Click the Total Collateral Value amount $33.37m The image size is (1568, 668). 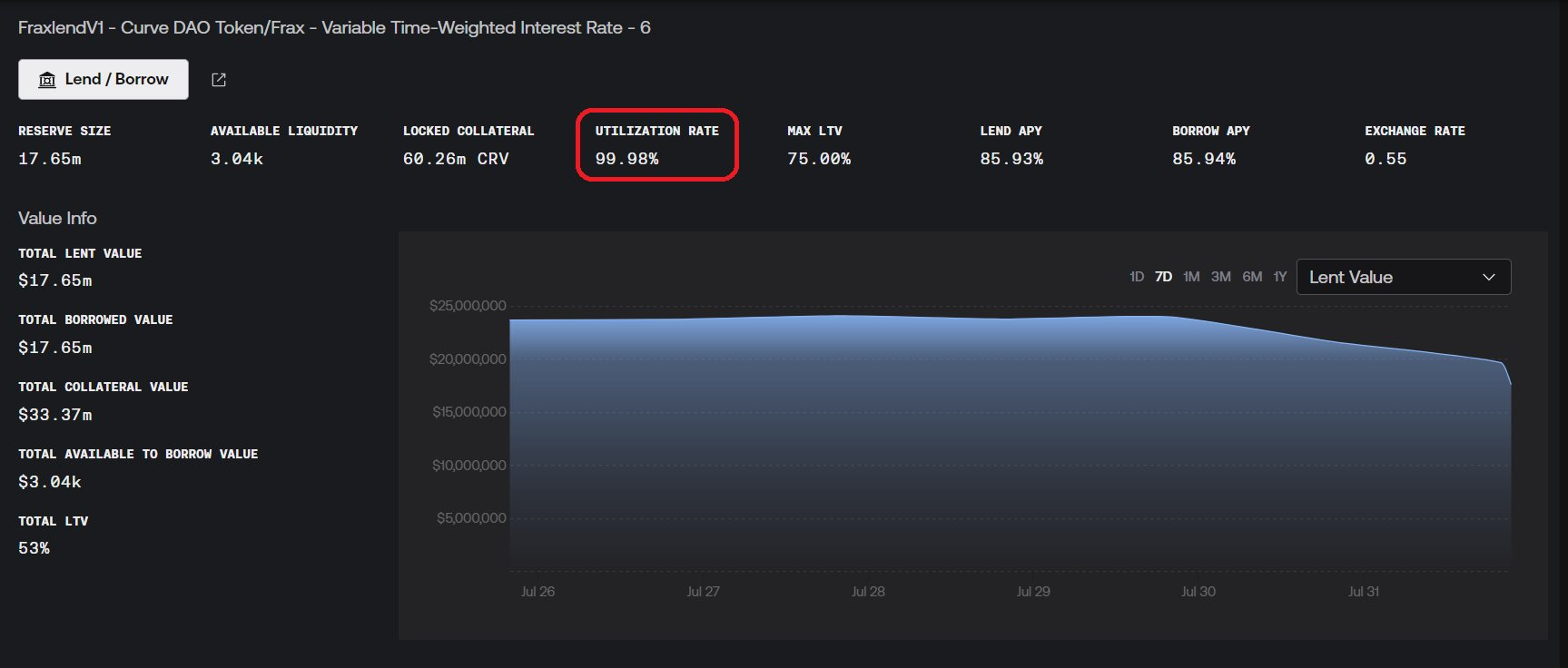click(x=55, y=415)
